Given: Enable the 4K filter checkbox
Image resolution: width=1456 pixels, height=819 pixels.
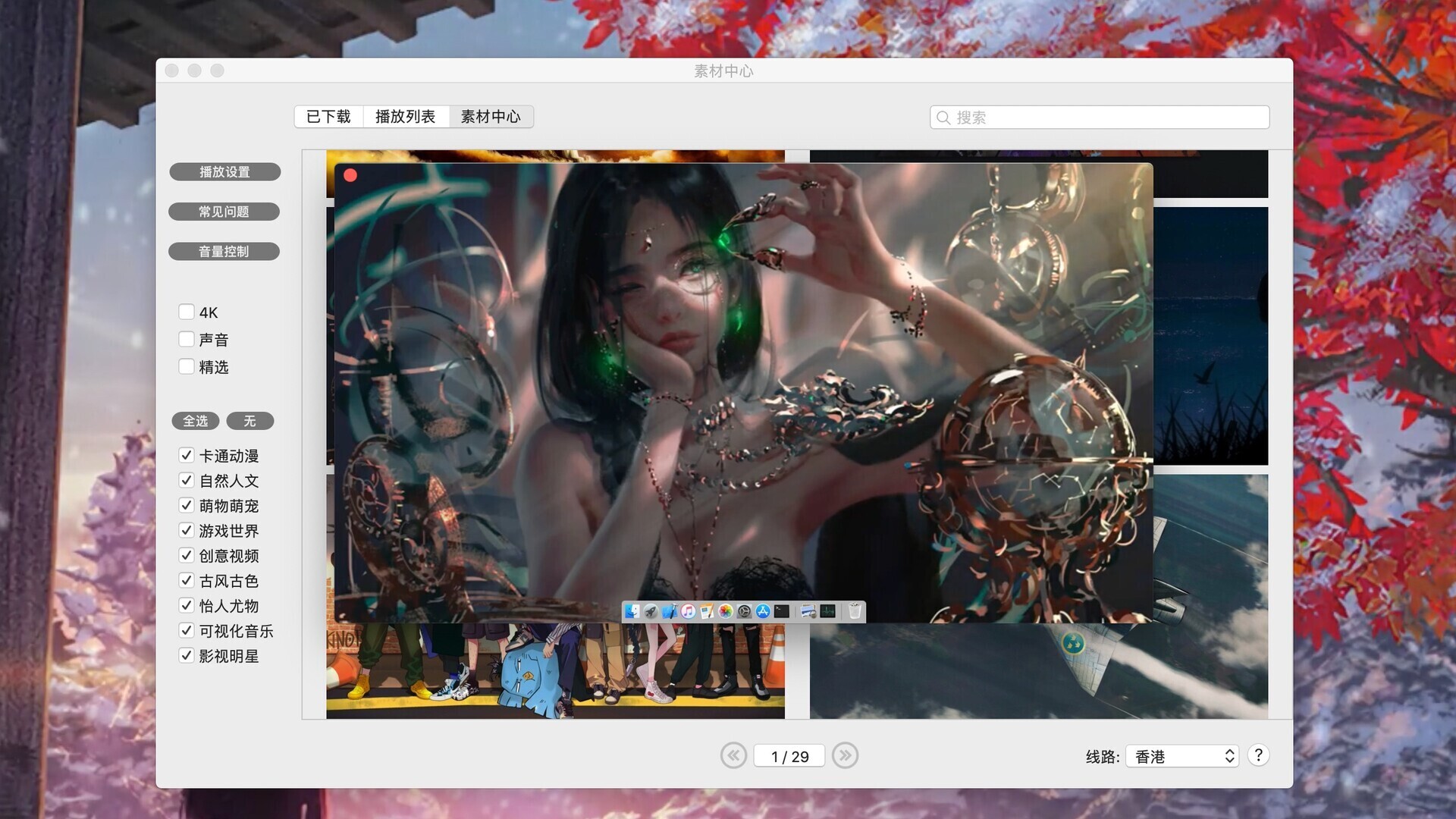Looking at the screenshot, I should click(187, 312).
